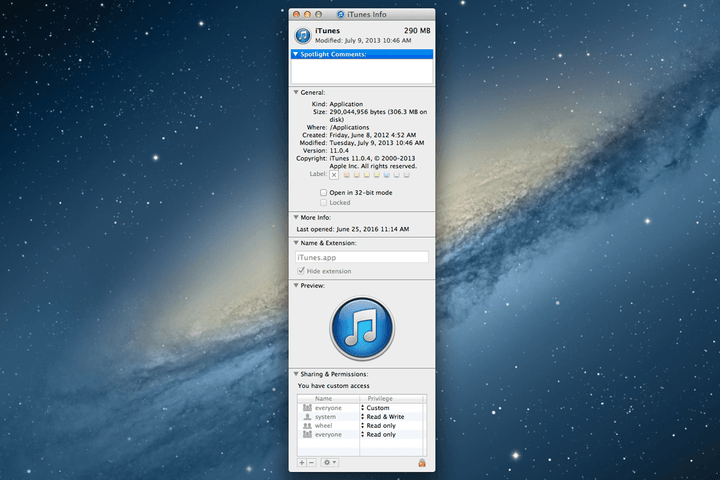The height and width of the screenshot is (480, 720).
Task: Click the iTunes.app name field
Action: (x=362, y=257)
